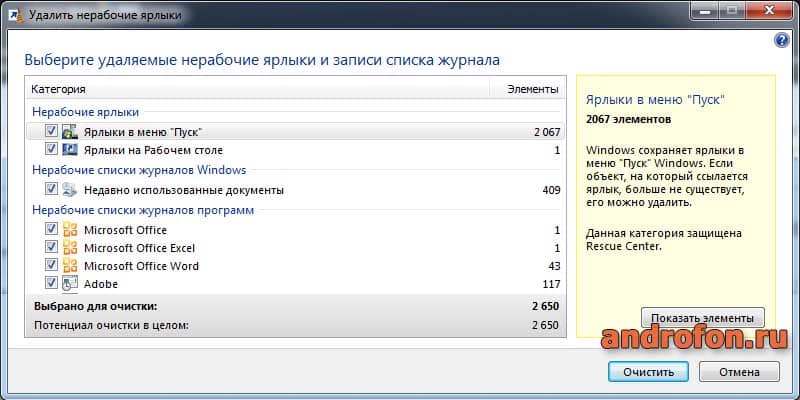Click the Start menu shortcuts row icon
The image size is (800, 400).
coord(69,132)
